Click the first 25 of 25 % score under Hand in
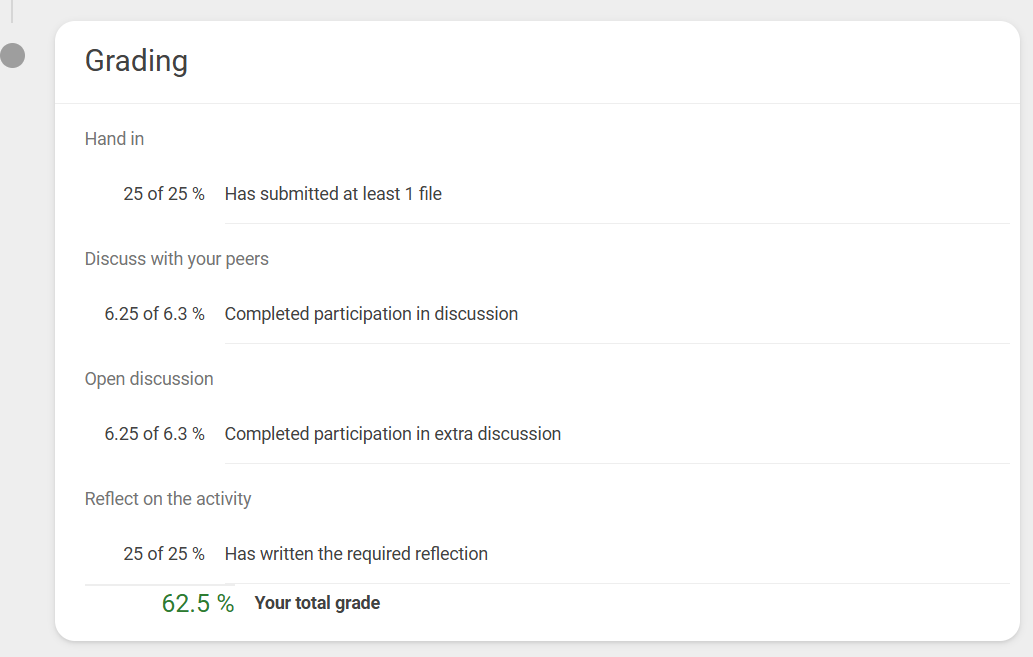This screenshot has height=657, width=1033. click(164, 194)
